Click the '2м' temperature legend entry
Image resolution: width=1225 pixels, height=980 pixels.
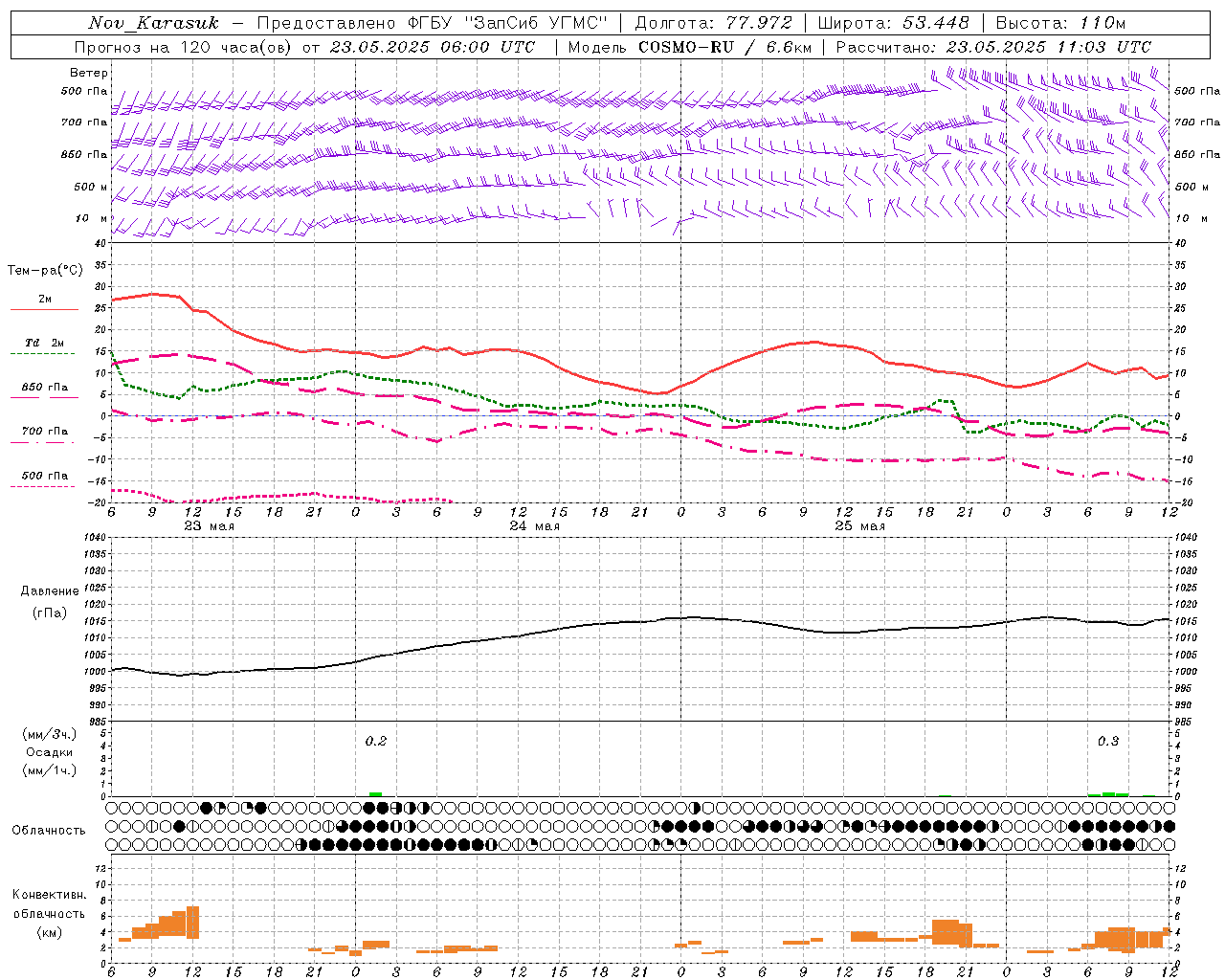(45, 300)
